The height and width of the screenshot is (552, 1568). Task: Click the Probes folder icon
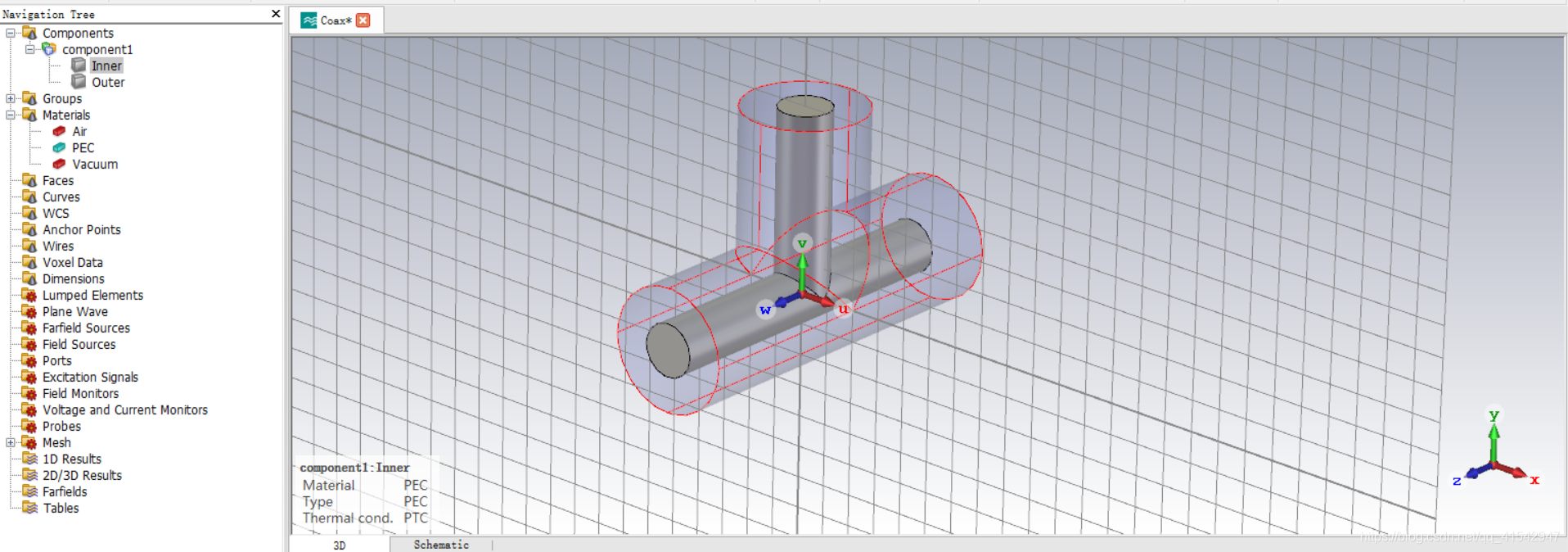(x=29, y=426)
